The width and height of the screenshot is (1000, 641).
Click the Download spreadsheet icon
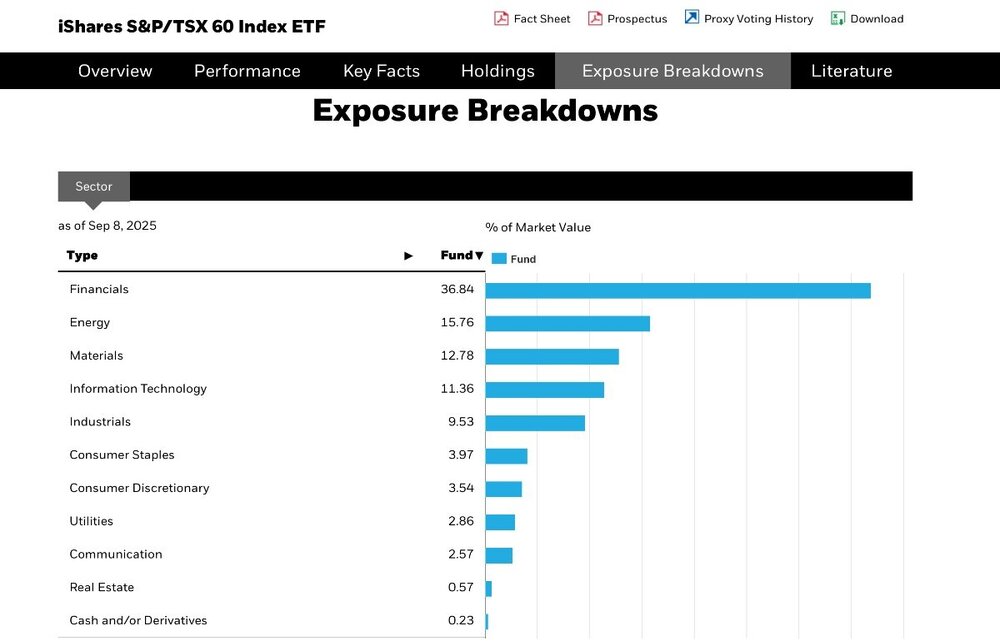pos(837,18)
